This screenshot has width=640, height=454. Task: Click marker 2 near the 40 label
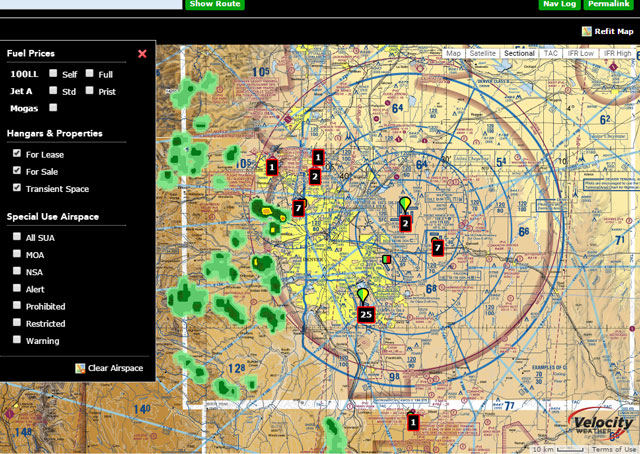tap(315, 177)
